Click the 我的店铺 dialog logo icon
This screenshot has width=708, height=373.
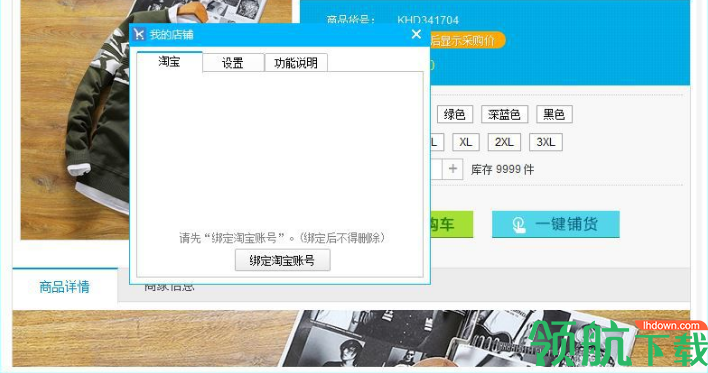click(139, 34)
